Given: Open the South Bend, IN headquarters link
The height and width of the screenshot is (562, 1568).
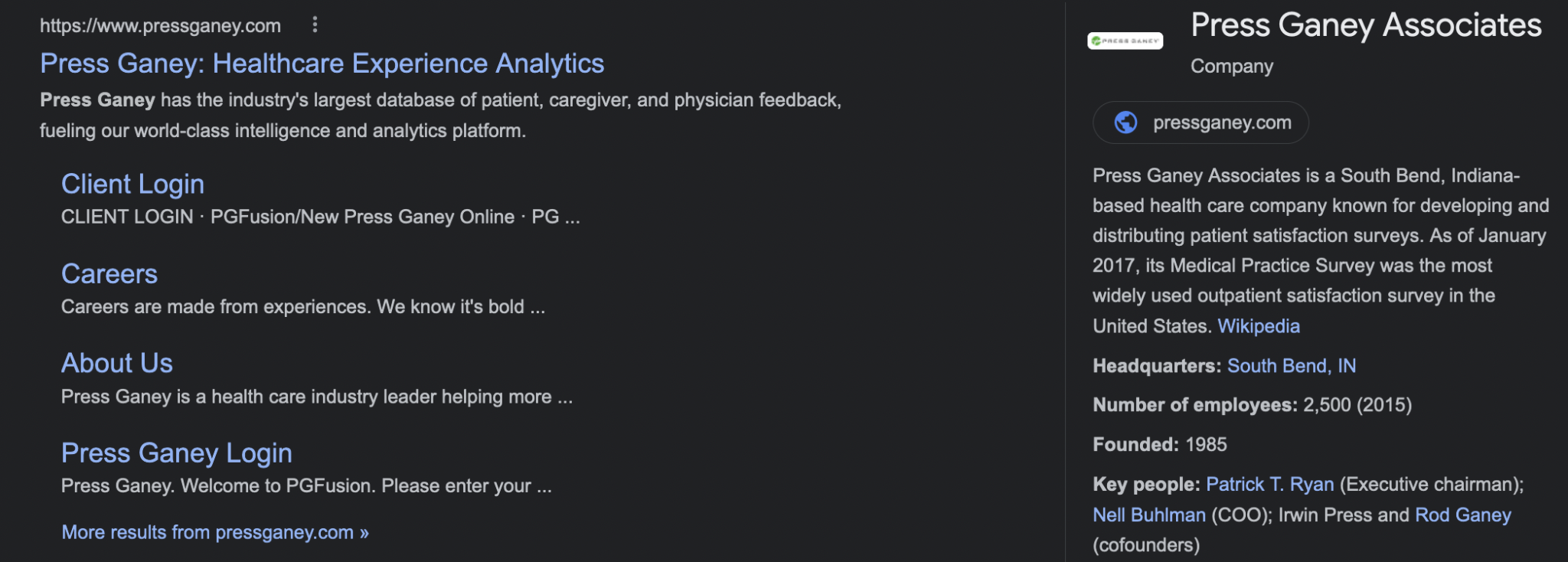Looking at the screenshot, I should (x=1292, y=366).
